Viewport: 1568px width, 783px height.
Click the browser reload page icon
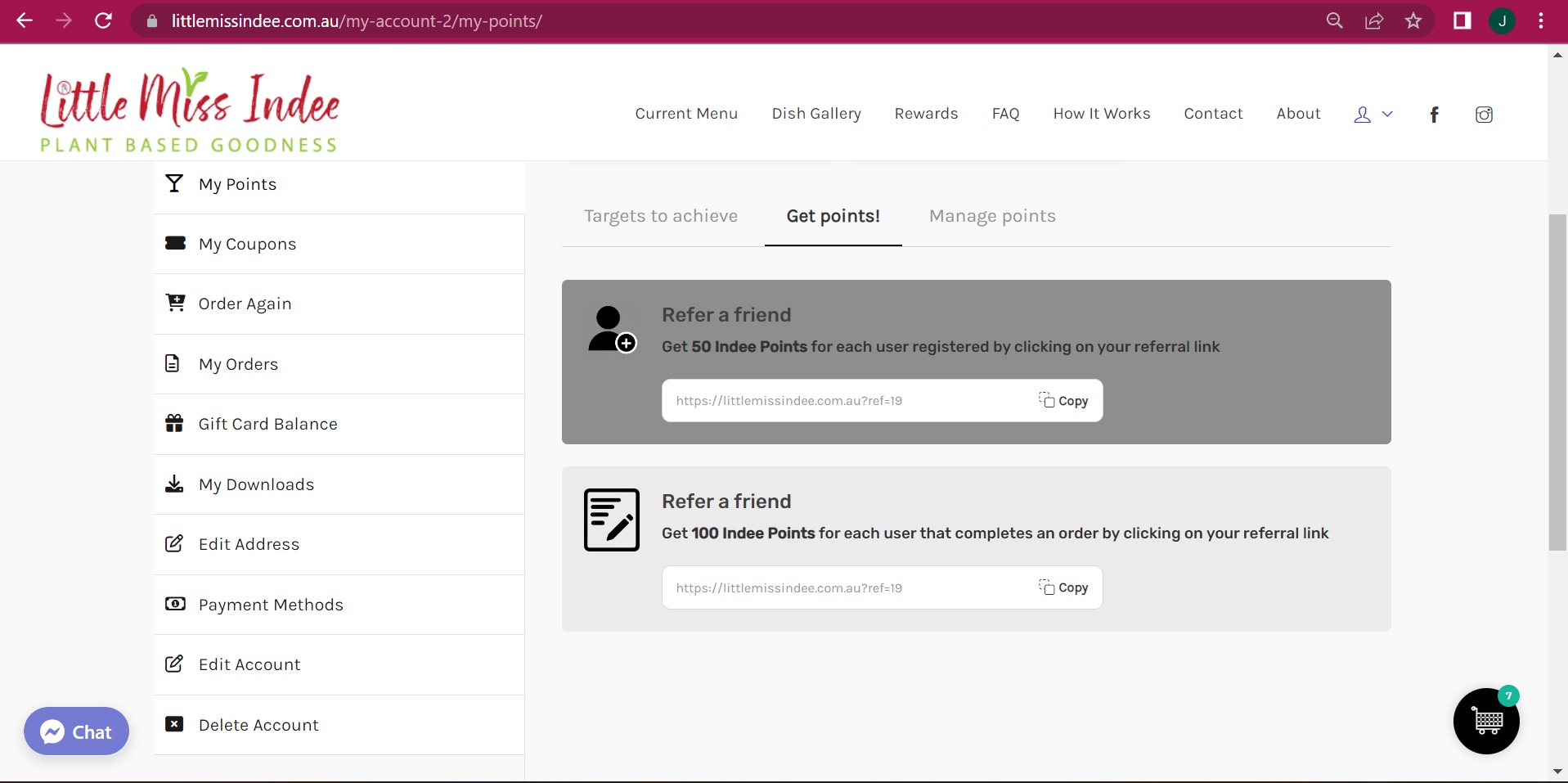(x=103, y=21)
